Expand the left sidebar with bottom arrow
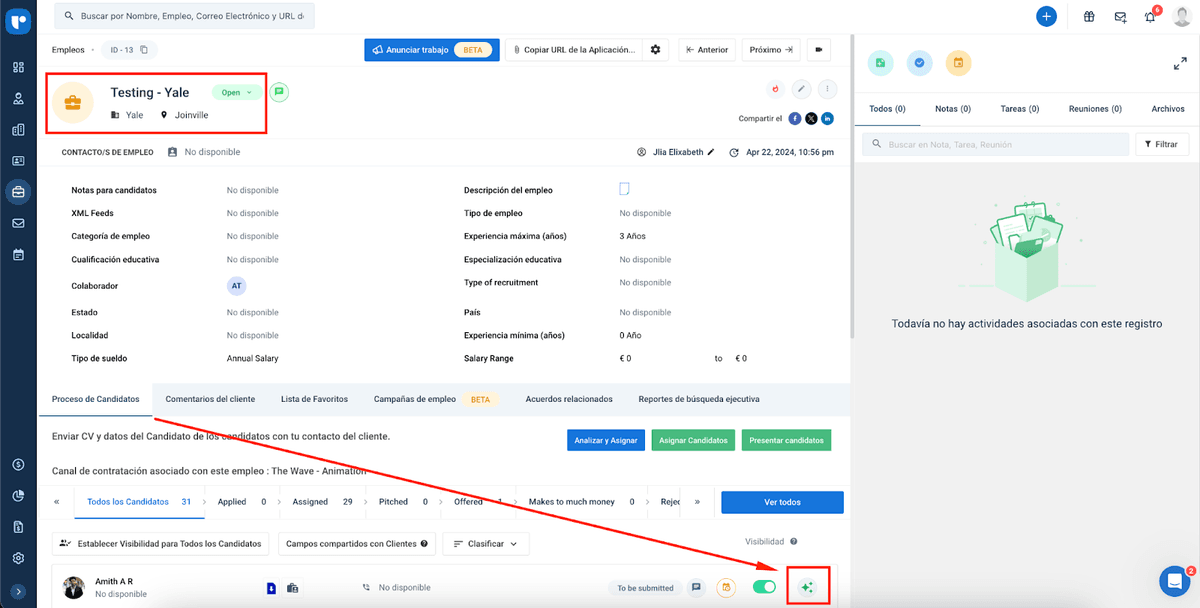Viewport: 1200px width, 608px height. tap(18, 591)
